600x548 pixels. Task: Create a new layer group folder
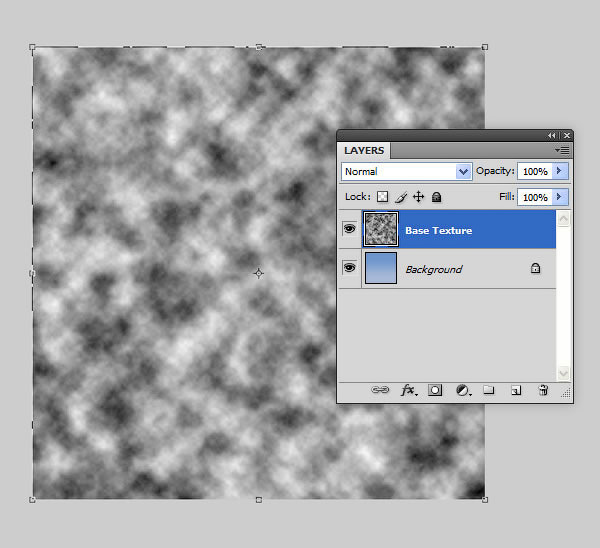pos(489,390)
